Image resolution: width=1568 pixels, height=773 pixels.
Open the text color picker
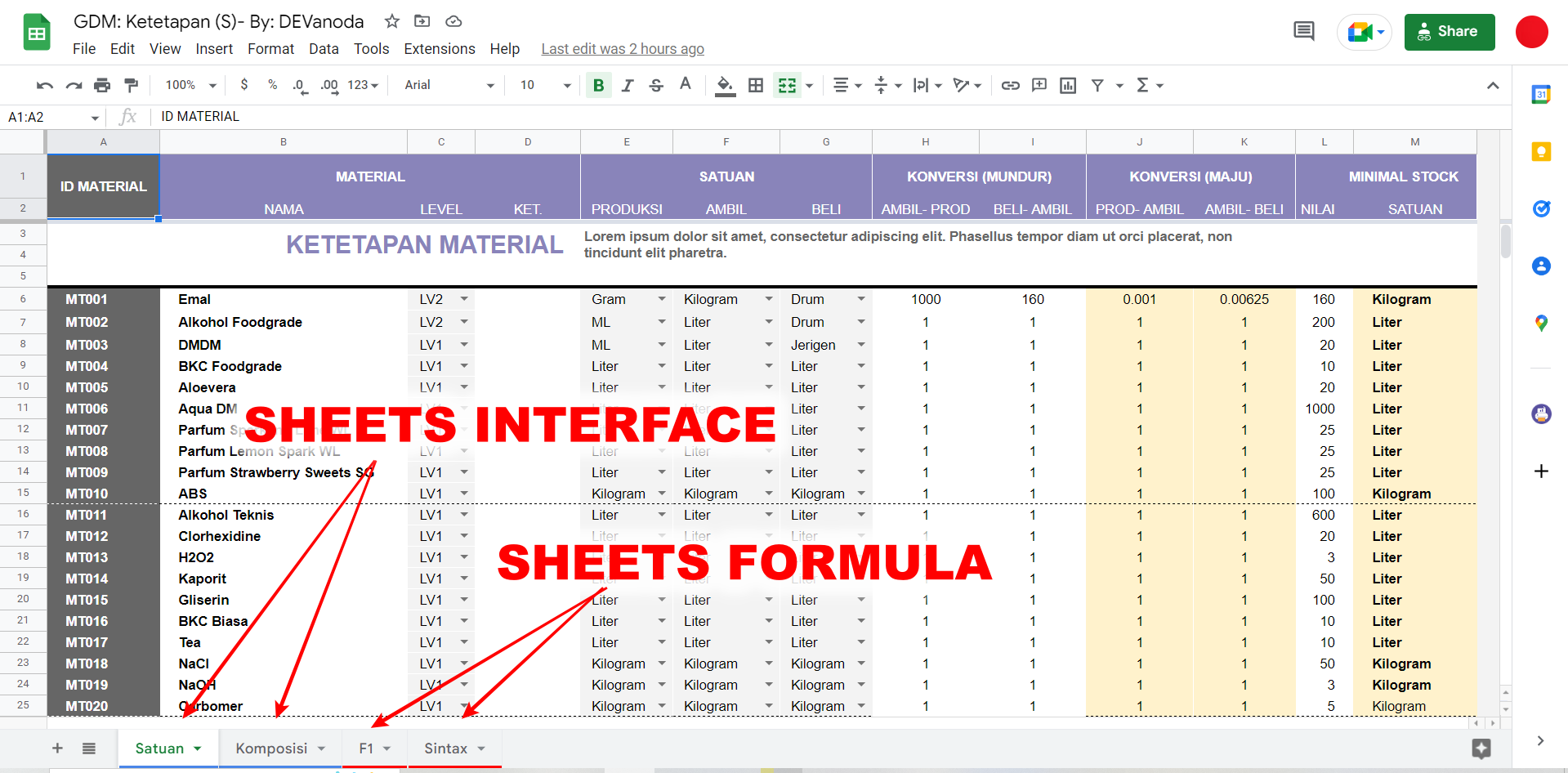[686, 84]
